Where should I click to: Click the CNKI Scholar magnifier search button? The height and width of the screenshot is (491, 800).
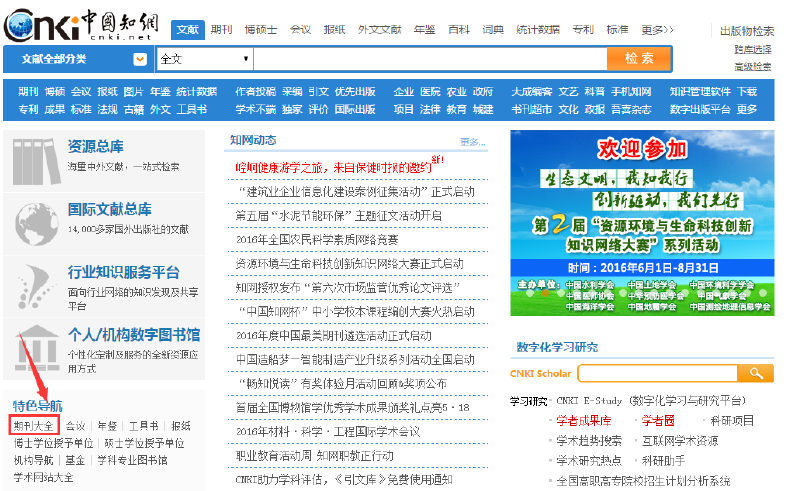(756, 373)
